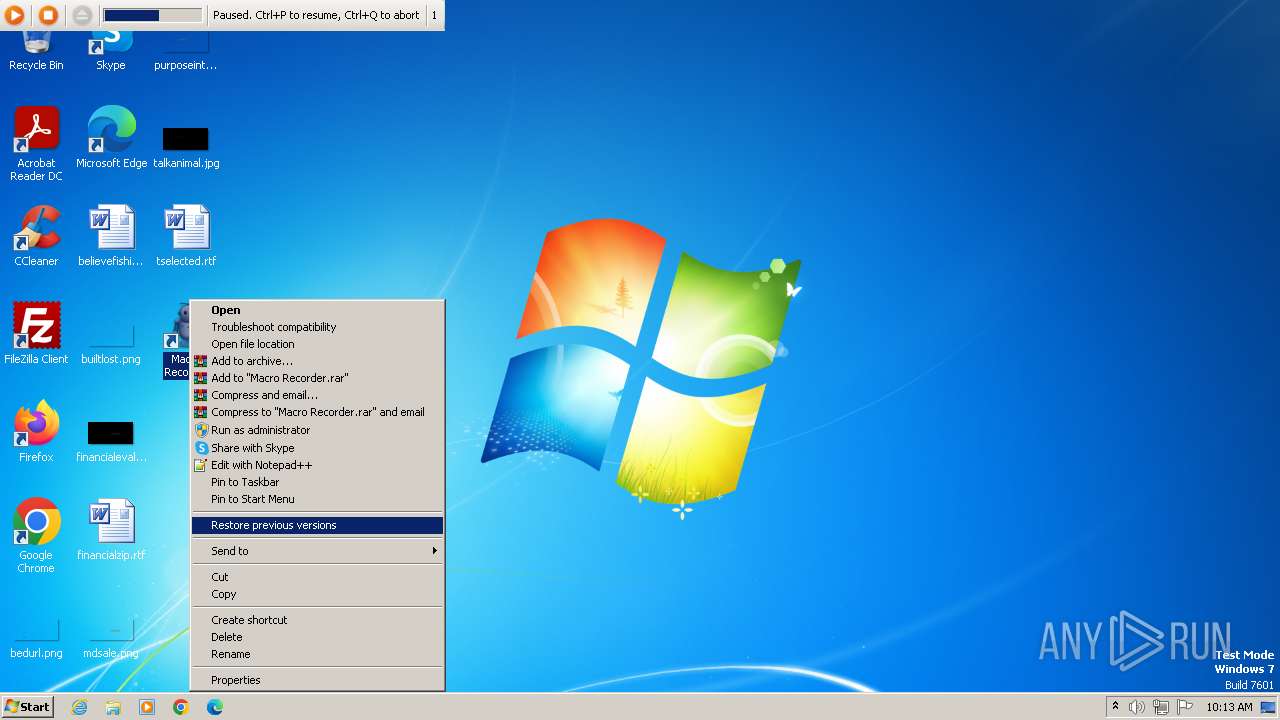Expand the Send to submenu
This screenshot has height=720, width=1280.
(x=317, y=551)
